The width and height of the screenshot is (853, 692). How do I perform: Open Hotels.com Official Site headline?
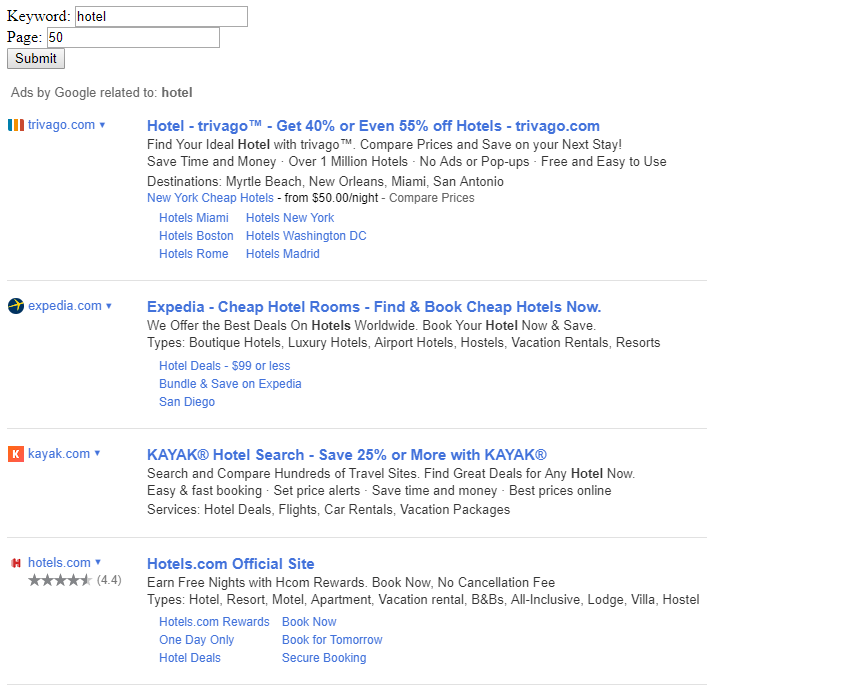(x=231, y=564)
